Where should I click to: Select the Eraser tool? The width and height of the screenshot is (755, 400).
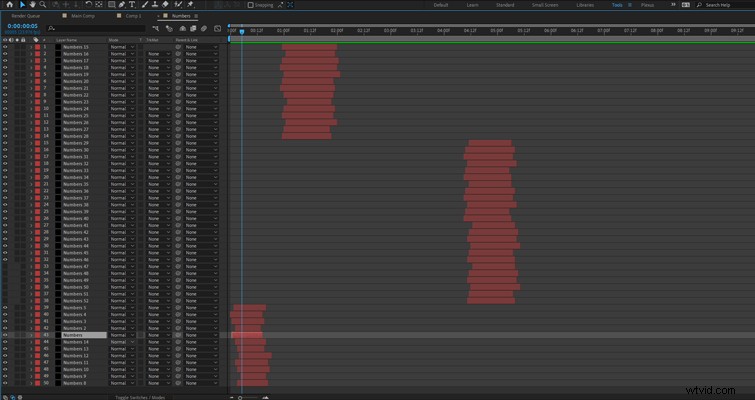(x=165, y=4)
